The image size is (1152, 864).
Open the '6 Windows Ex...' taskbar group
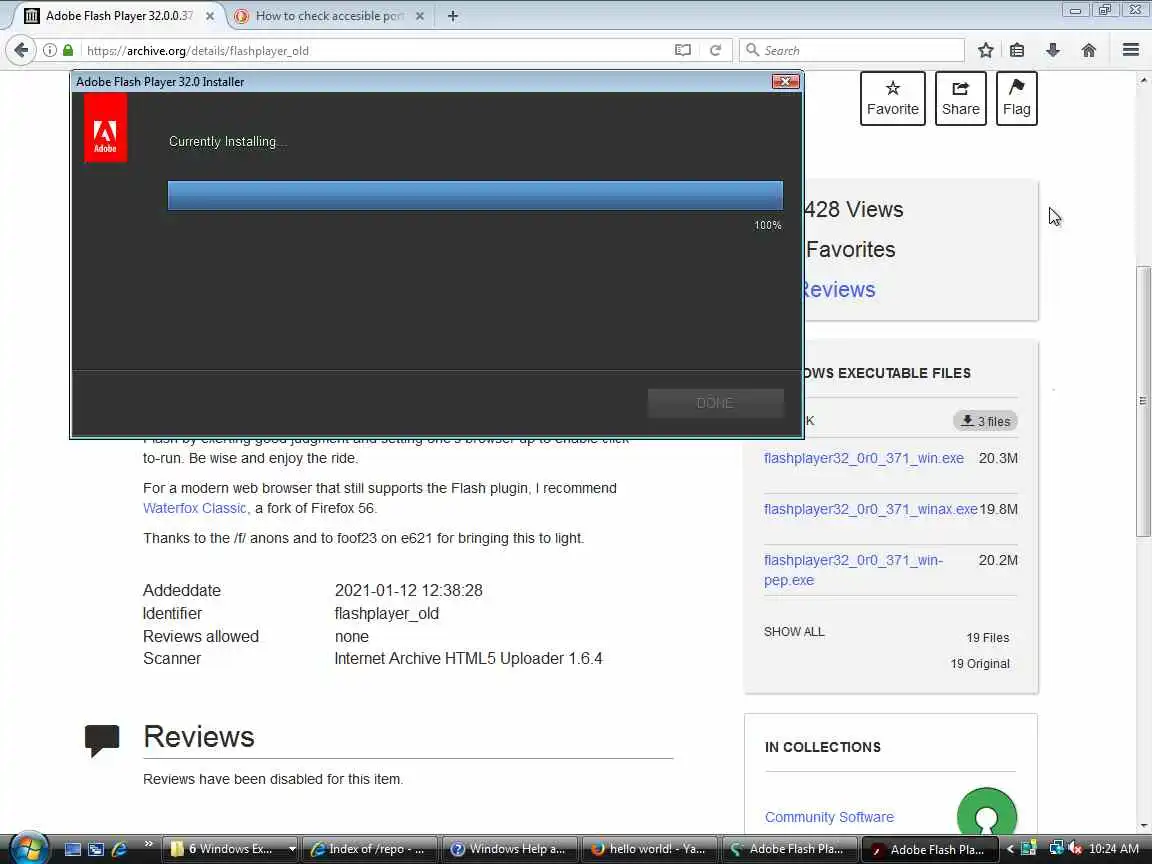click(x=229, y=849)
